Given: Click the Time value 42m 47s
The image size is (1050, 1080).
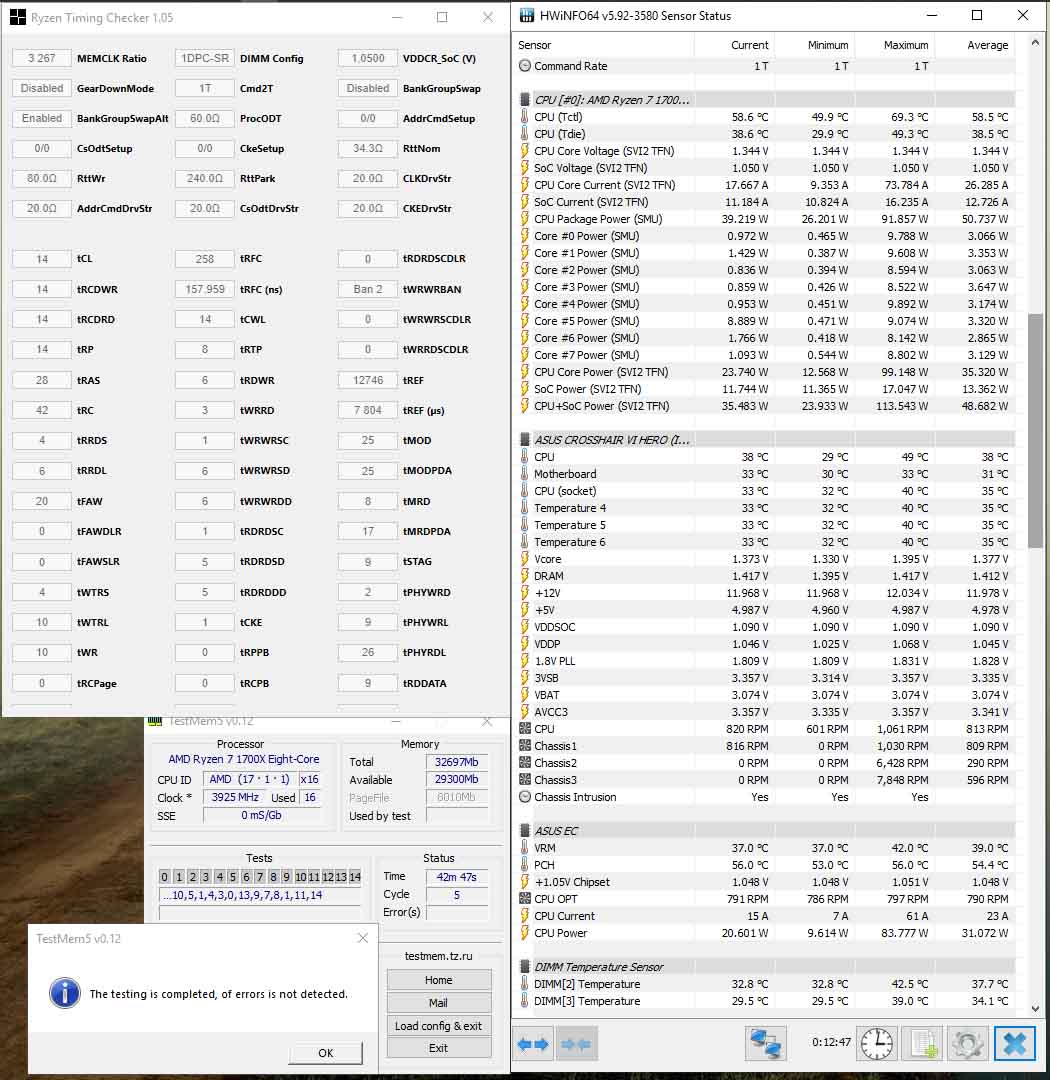Looking at the screenshot, I should tap(457, 877).
